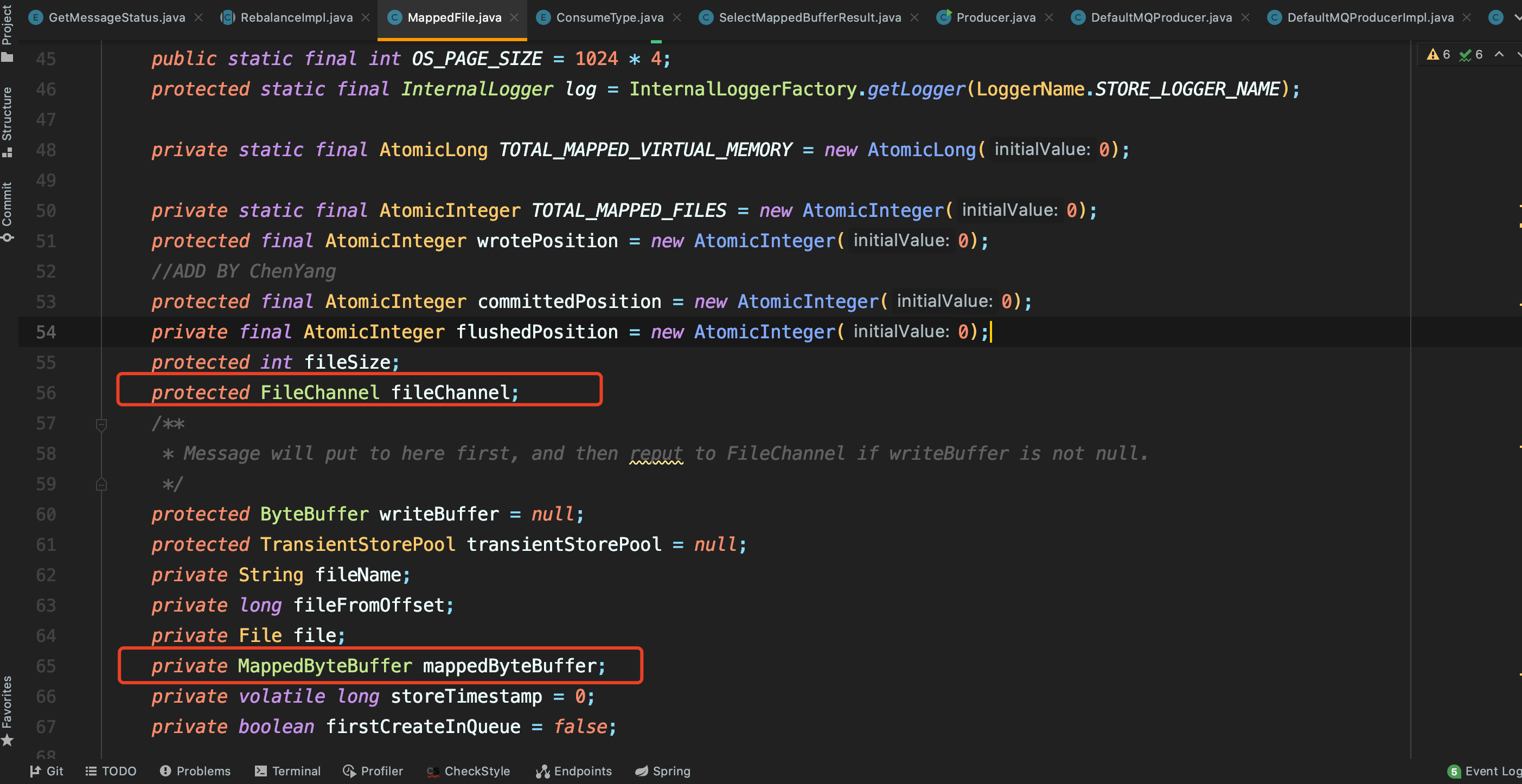Close the DefaultMQProducerImpl.java tab
The width and height of the screenshot is (1522, 784).
pyautogui.click(x=1467, y=18)
